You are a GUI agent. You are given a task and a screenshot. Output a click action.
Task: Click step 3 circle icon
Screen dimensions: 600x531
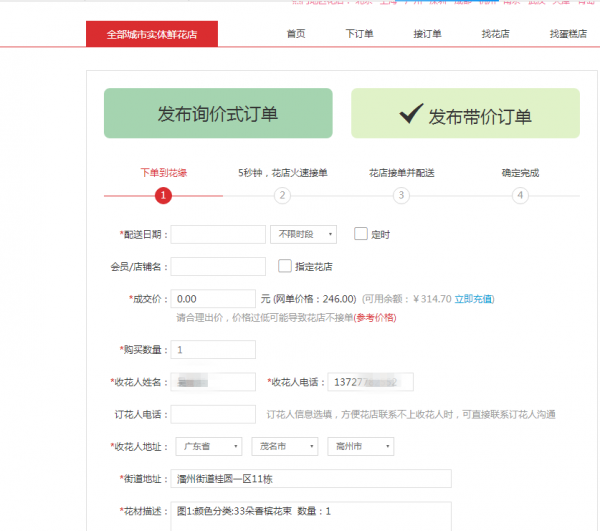[401, 196]
